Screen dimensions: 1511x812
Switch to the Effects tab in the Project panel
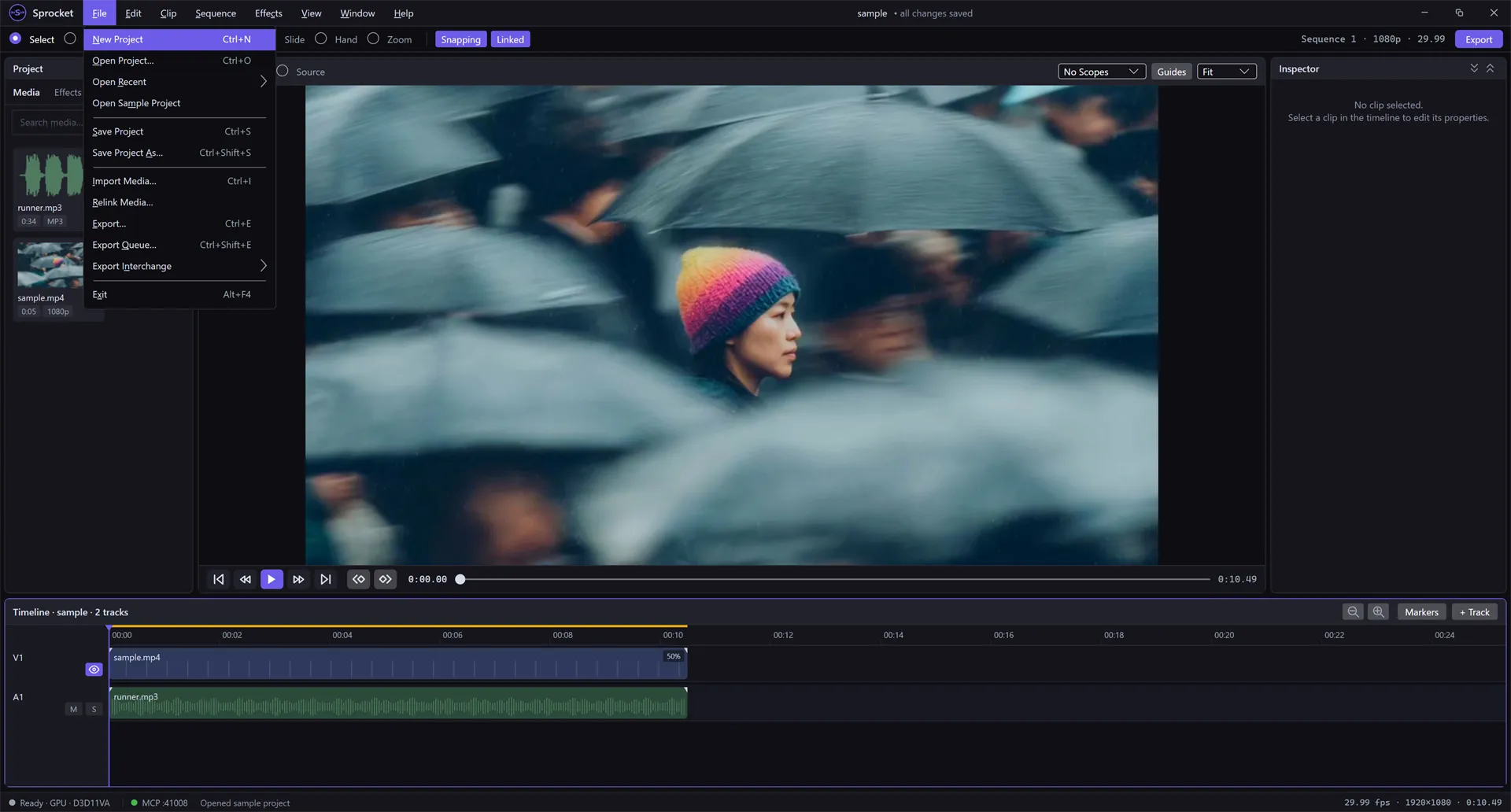pyautogui.click(x=68, y=92)
